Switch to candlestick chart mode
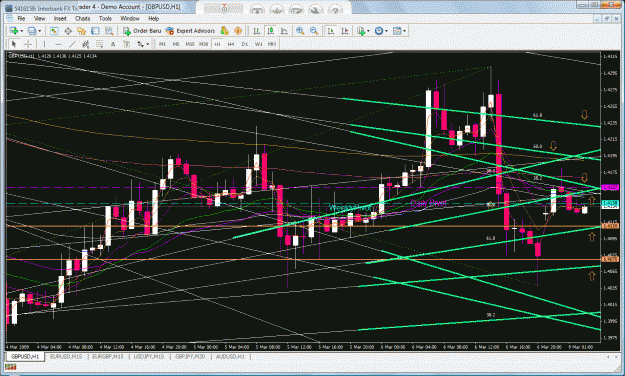The height and width of the screenshot is (376, 625). 270,31
